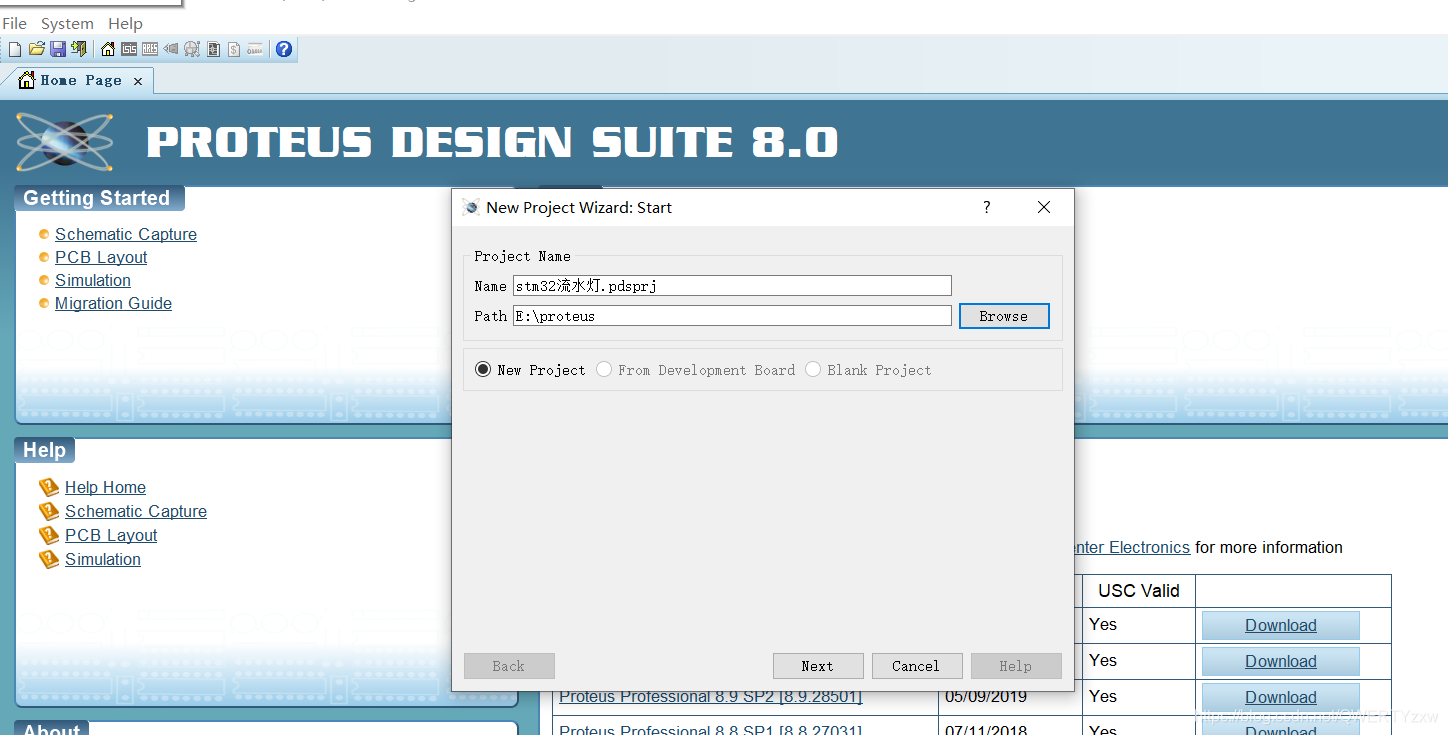Open ARES PCB layout from toolbar
The image size is (1448, 735).
tap(150, 49)
